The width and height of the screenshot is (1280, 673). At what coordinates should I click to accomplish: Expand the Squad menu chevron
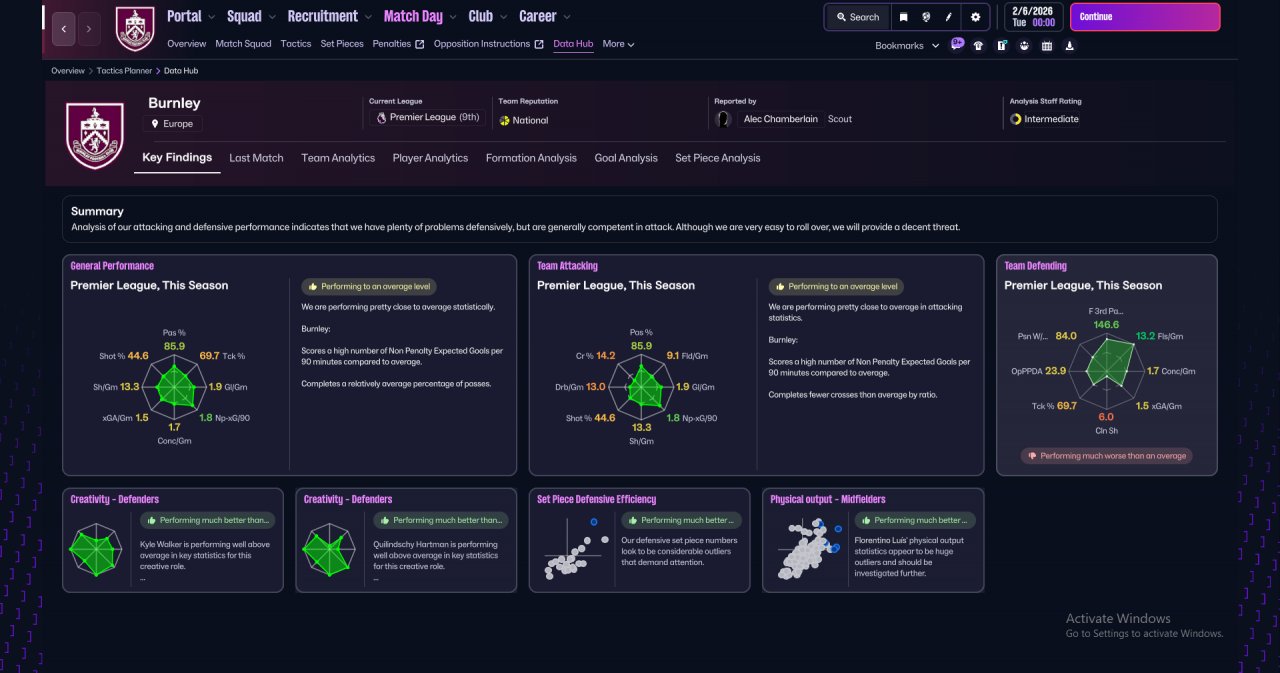(x=272, y=17)
